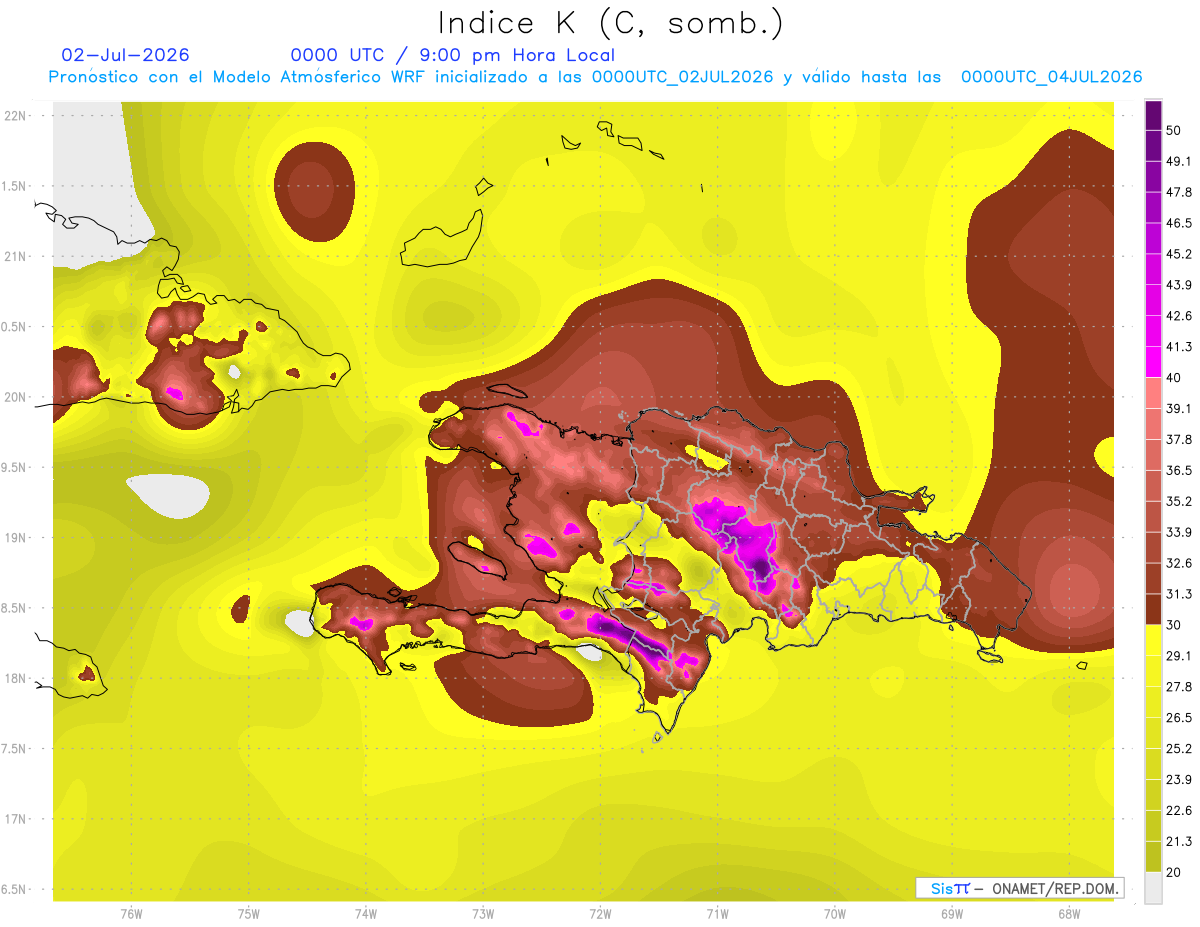Screen dimensions: 1200x927
Task: Click the 69W longitude axis label
Action: point(952,913)
